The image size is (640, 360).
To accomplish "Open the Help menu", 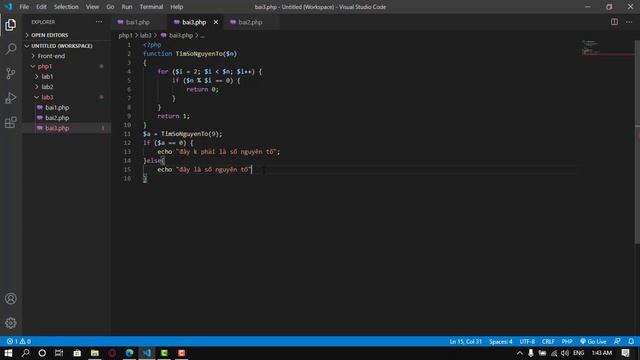I will [177, 7].
